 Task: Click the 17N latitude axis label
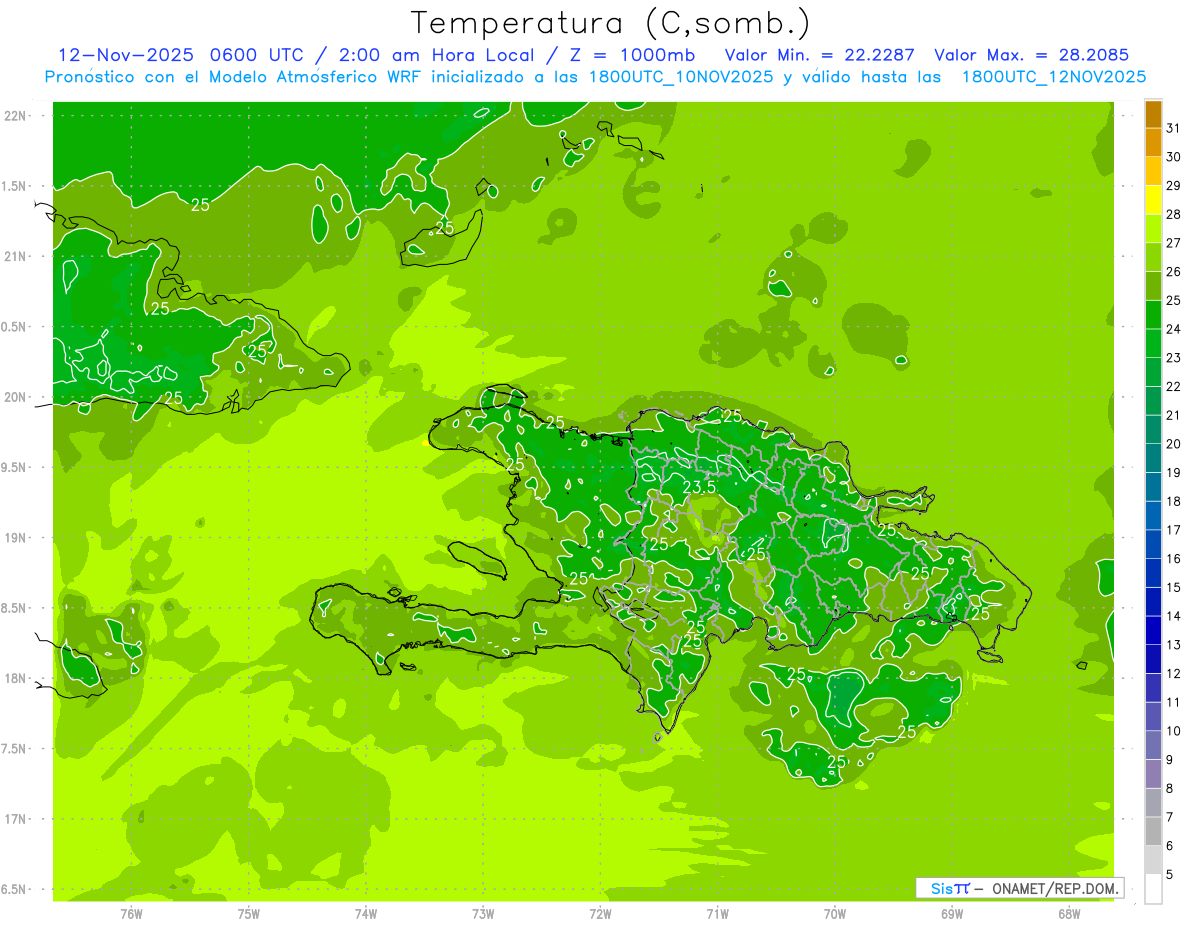[14, 819]
